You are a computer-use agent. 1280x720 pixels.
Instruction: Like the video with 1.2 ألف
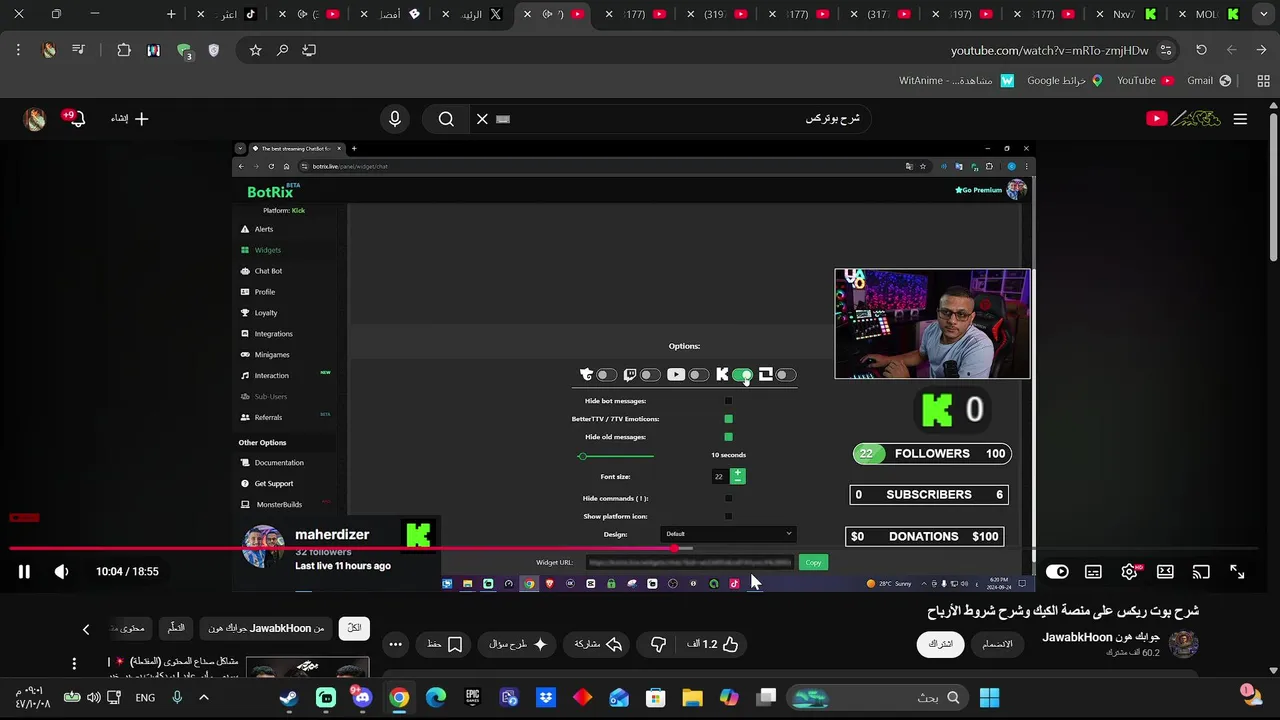[713, 644]
